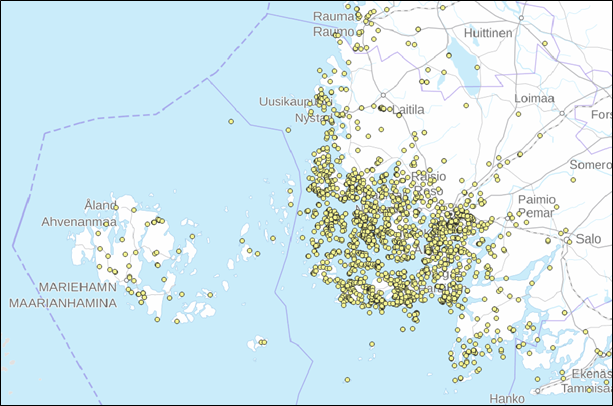Select the Salo label on the map
Image resolution: width=613 pixels, height=406 pixels.
[x=589, y=239]
